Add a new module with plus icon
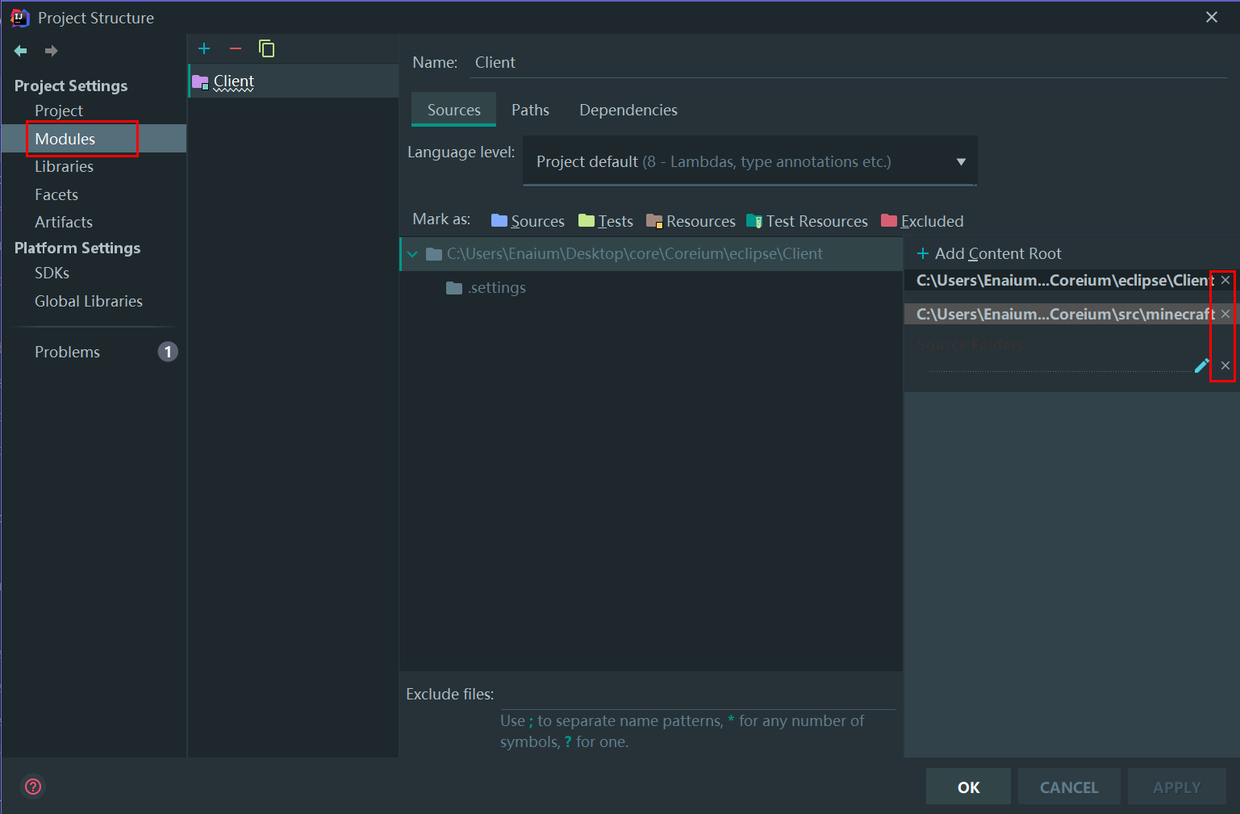The height and width of the screenshot is (814, 1240). point(204,48)
